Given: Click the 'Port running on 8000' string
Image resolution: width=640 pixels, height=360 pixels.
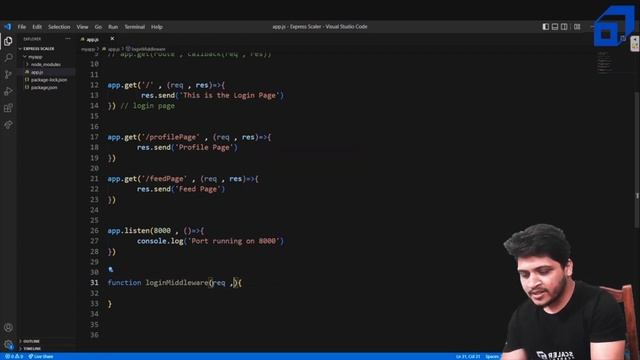Looking at the screenshot, I should pyautogui.click(x=233, y=241).
